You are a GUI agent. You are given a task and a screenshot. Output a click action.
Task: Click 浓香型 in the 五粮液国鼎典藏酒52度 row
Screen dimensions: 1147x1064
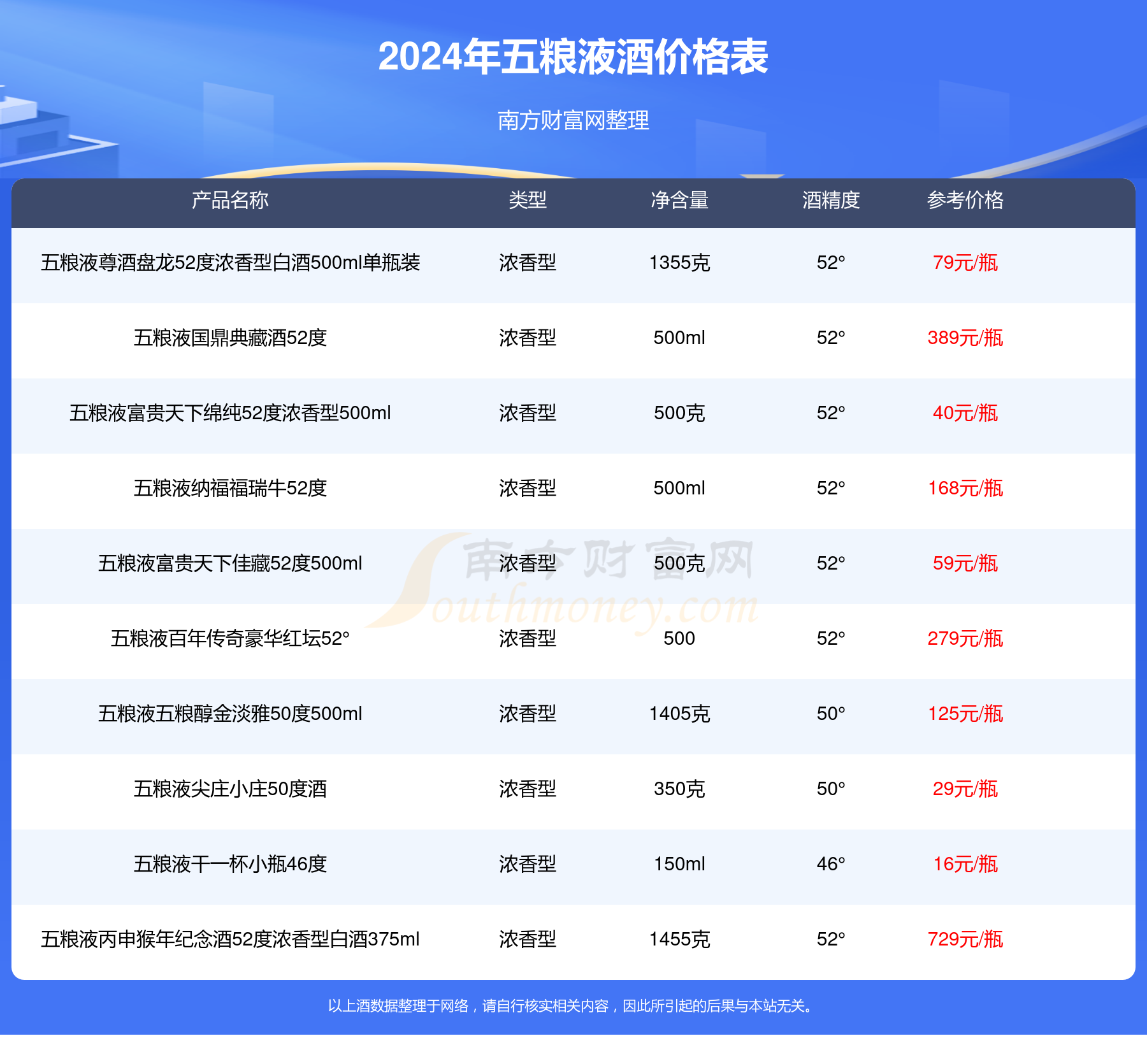[528, 338]
